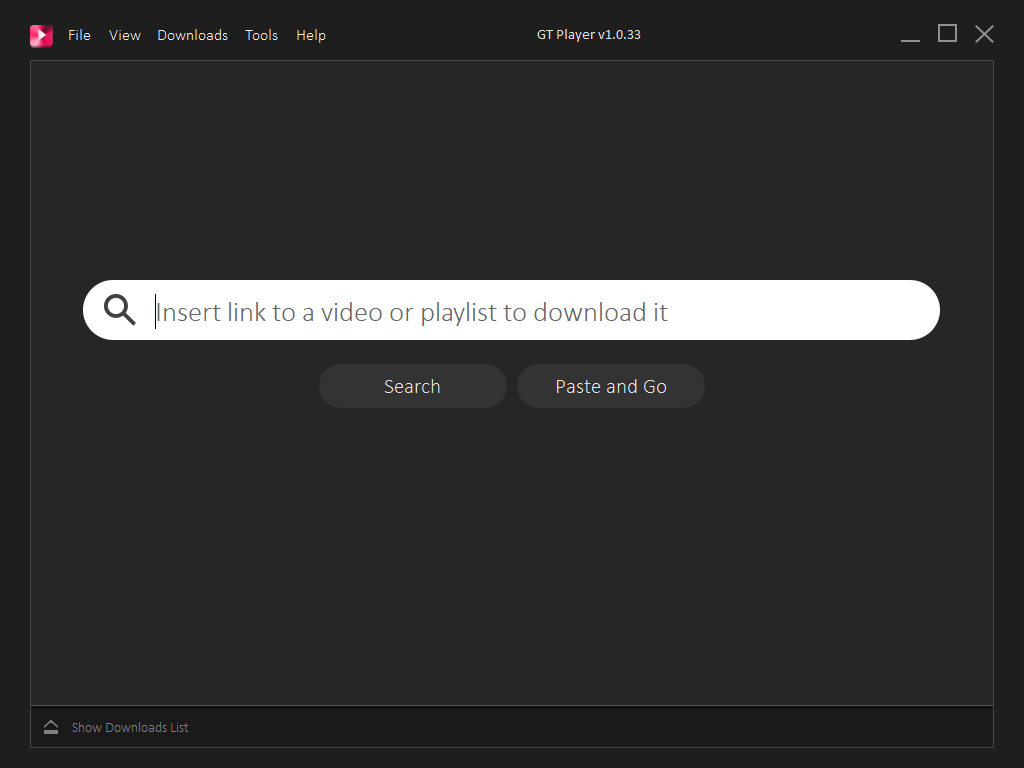Click the Show Downloads List label
The width and height of the screenshot is (1024, 768).
point(130,728)
